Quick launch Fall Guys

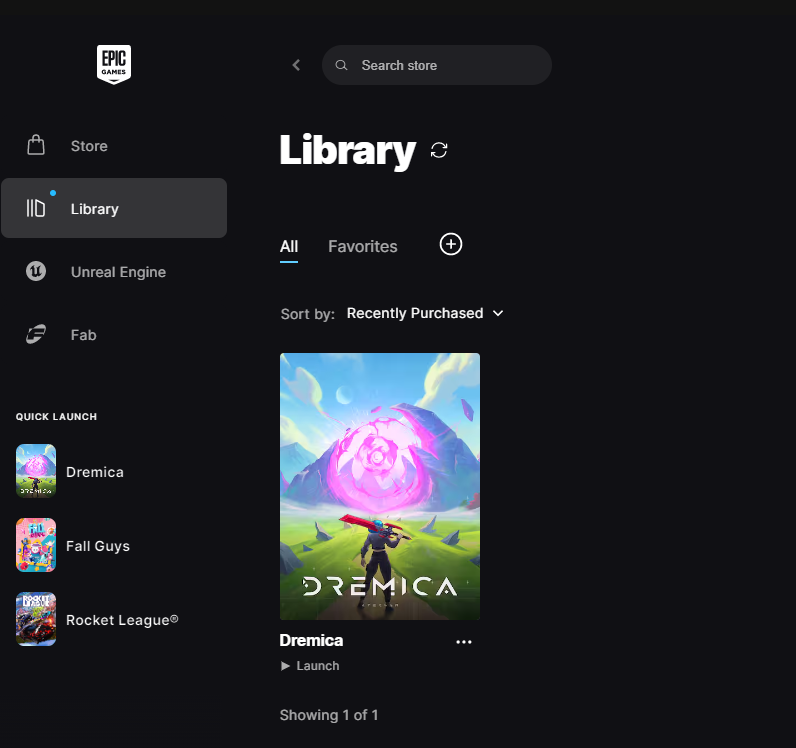pyautogui.click(x=97, y=546)
